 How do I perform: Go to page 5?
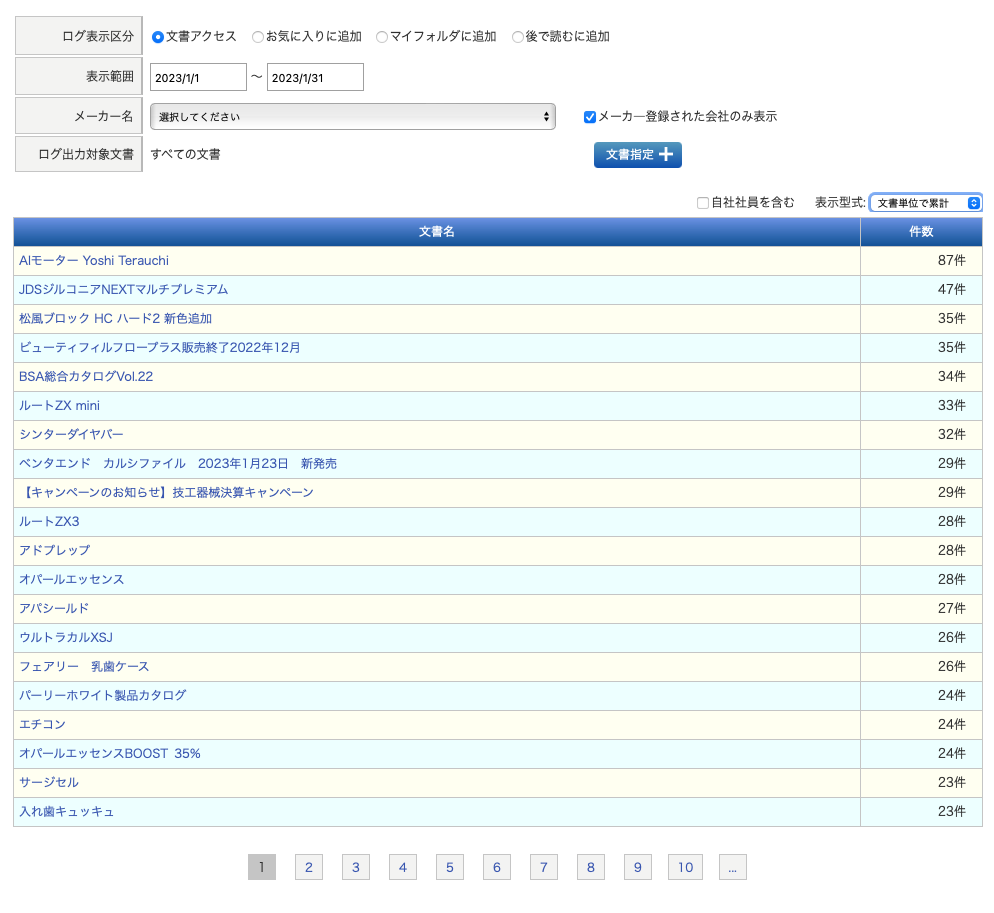coord(449,867)
